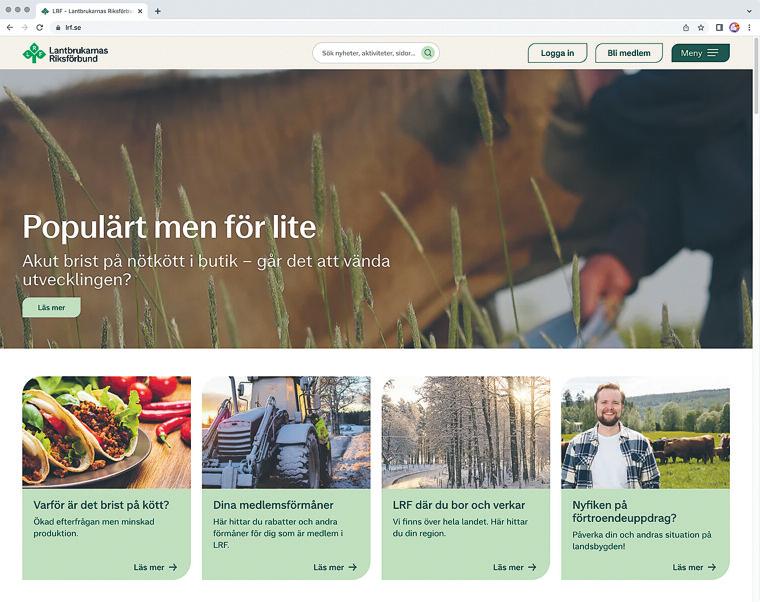
Task: Select the LRF Lantbrukarnas Riksförbund browser tab
Action: click(87, 11)
